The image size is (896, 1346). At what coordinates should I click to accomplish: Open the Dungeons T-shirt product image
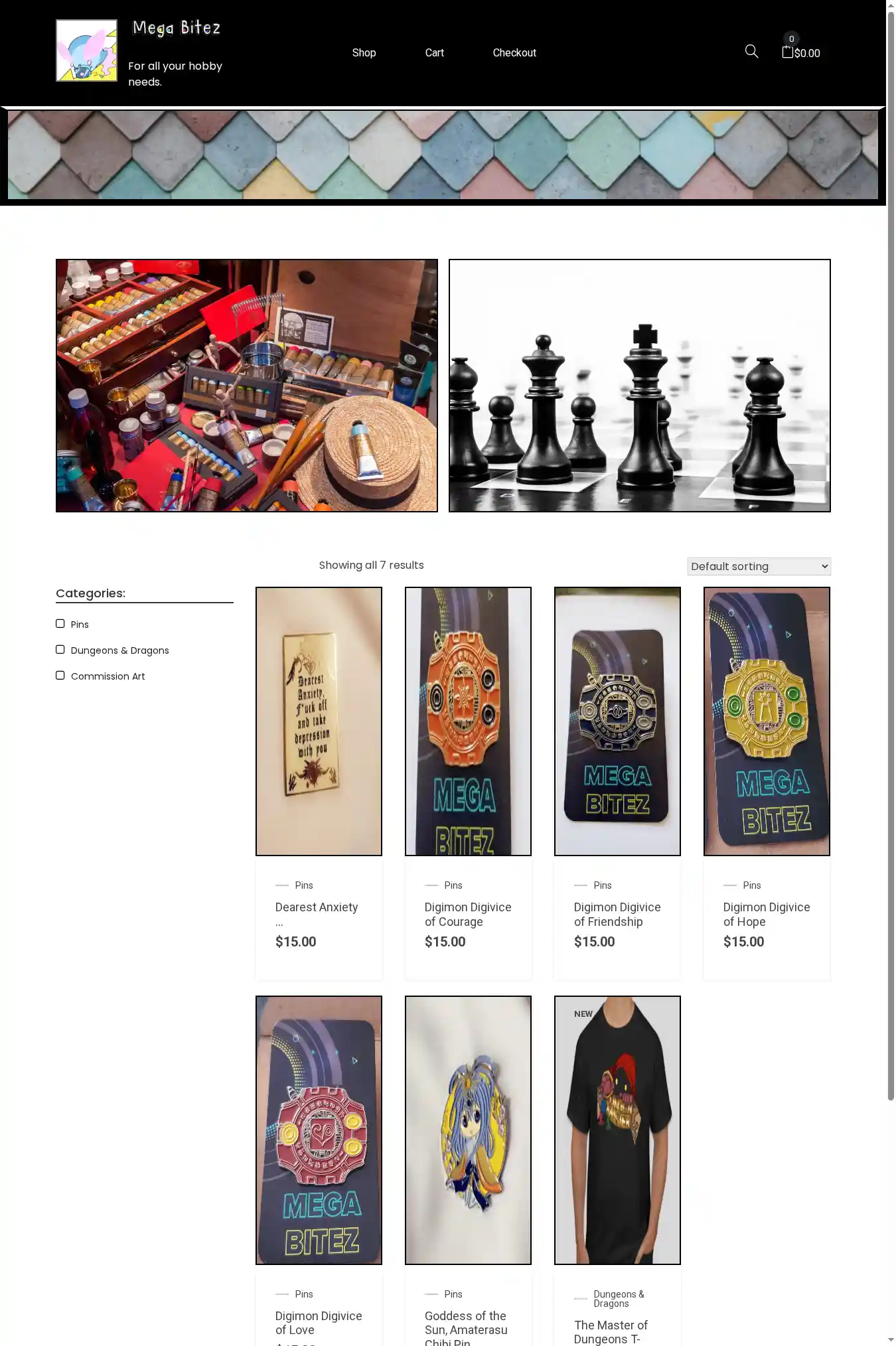617,1130
